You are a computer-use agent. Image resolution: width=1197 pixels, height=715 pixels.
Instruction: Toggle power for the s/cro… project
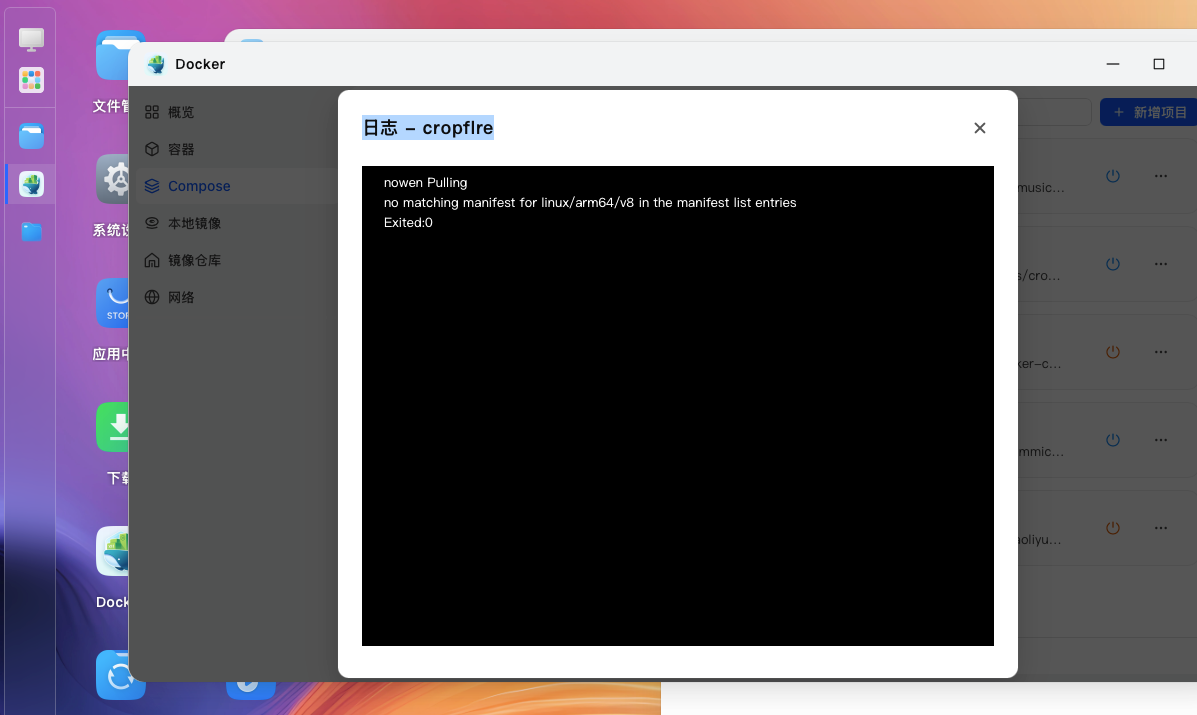1113,264
